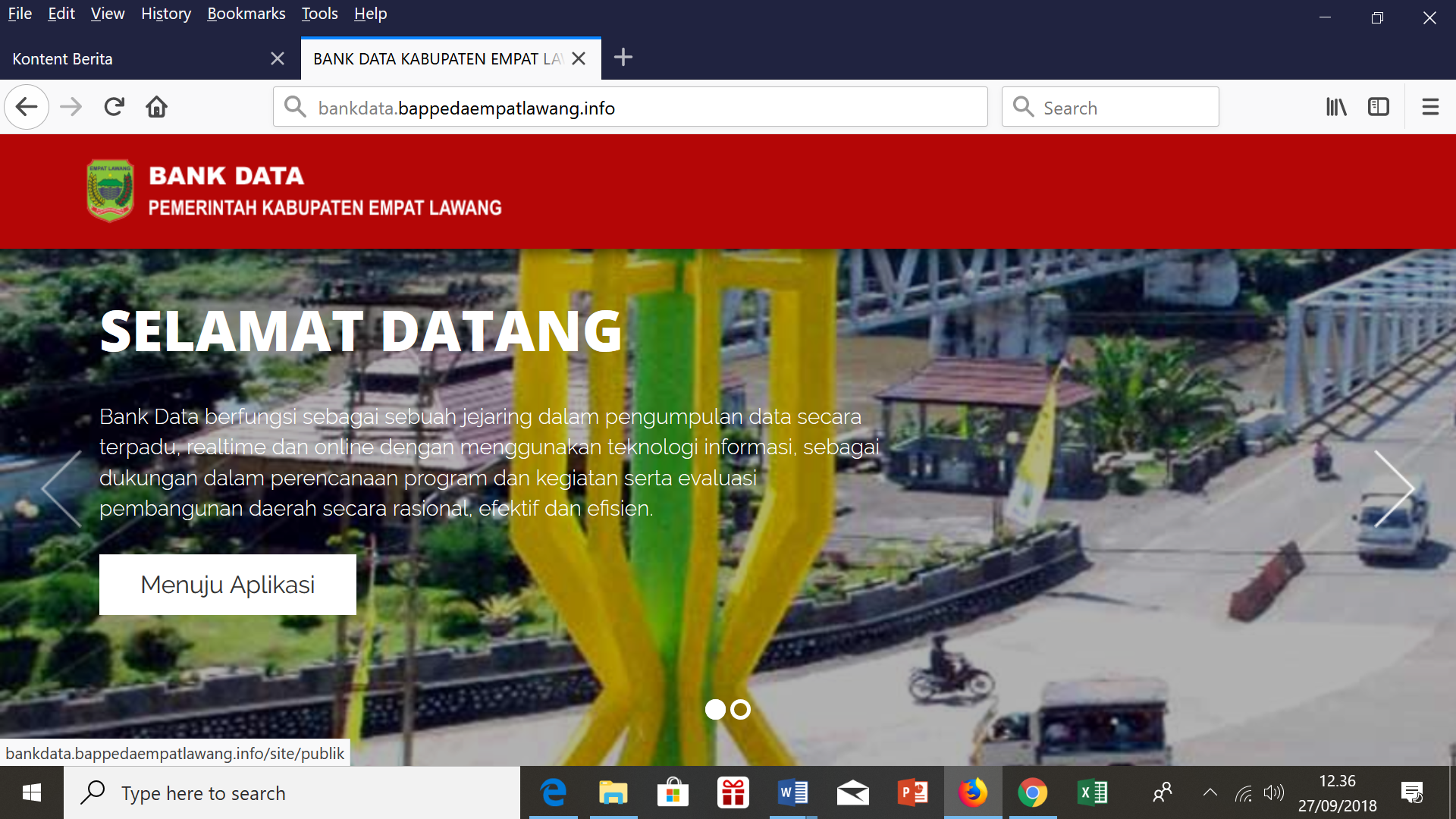Open the Help menu
Image resolution: width=1456 pixels, height=819 pixels.
click(370, 14)
